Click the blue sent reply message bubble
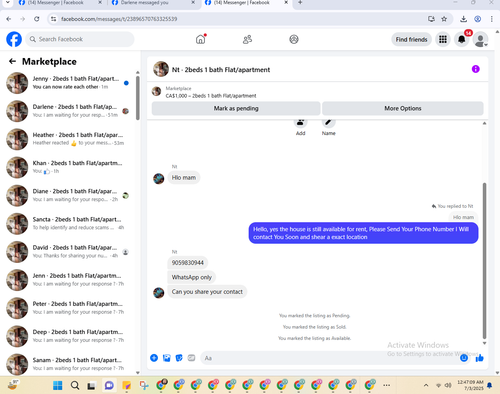The image size is (500, 394). [x=363, y=233]
